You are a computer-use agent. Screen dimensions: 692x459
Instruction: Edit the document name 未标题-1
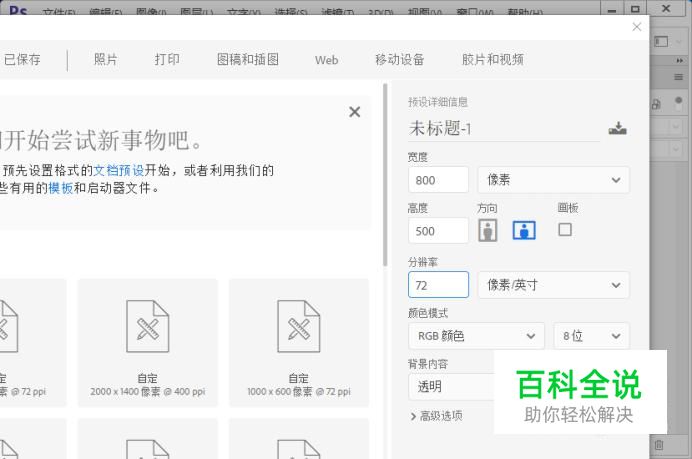coord(503,128)
